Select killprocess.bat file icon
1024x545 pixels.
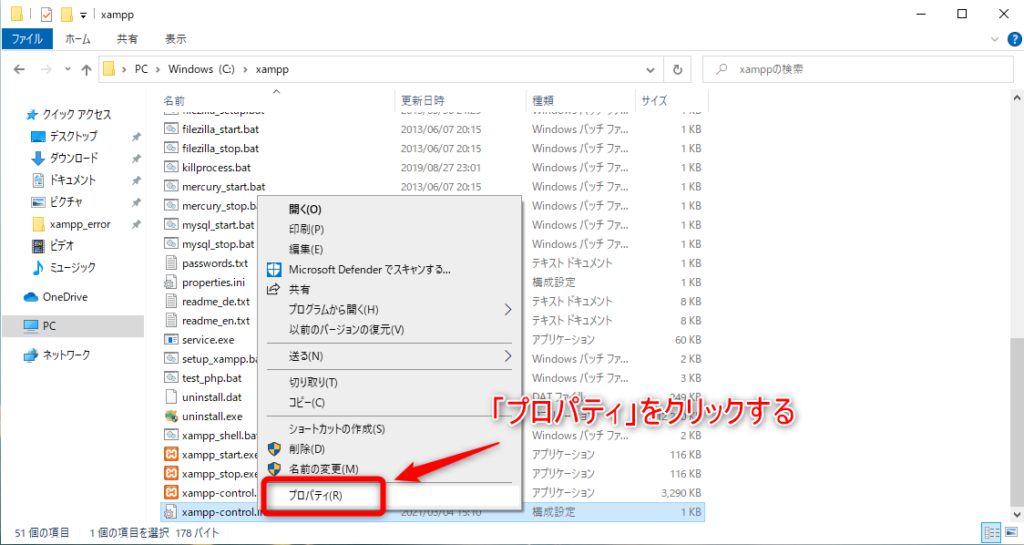point(171,167)
